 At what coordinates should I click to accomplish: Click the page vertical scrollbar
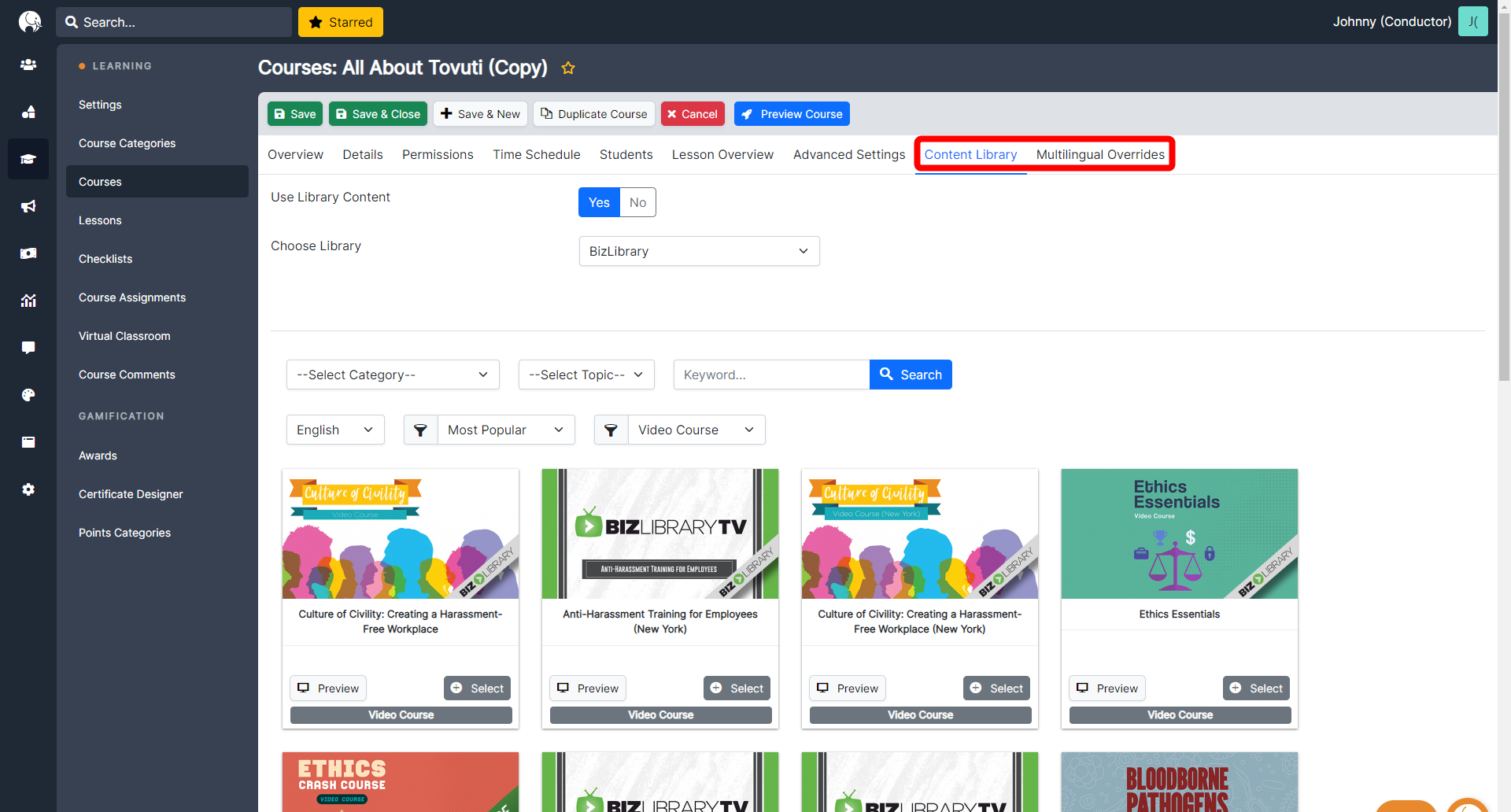[x=1504, y=197]
